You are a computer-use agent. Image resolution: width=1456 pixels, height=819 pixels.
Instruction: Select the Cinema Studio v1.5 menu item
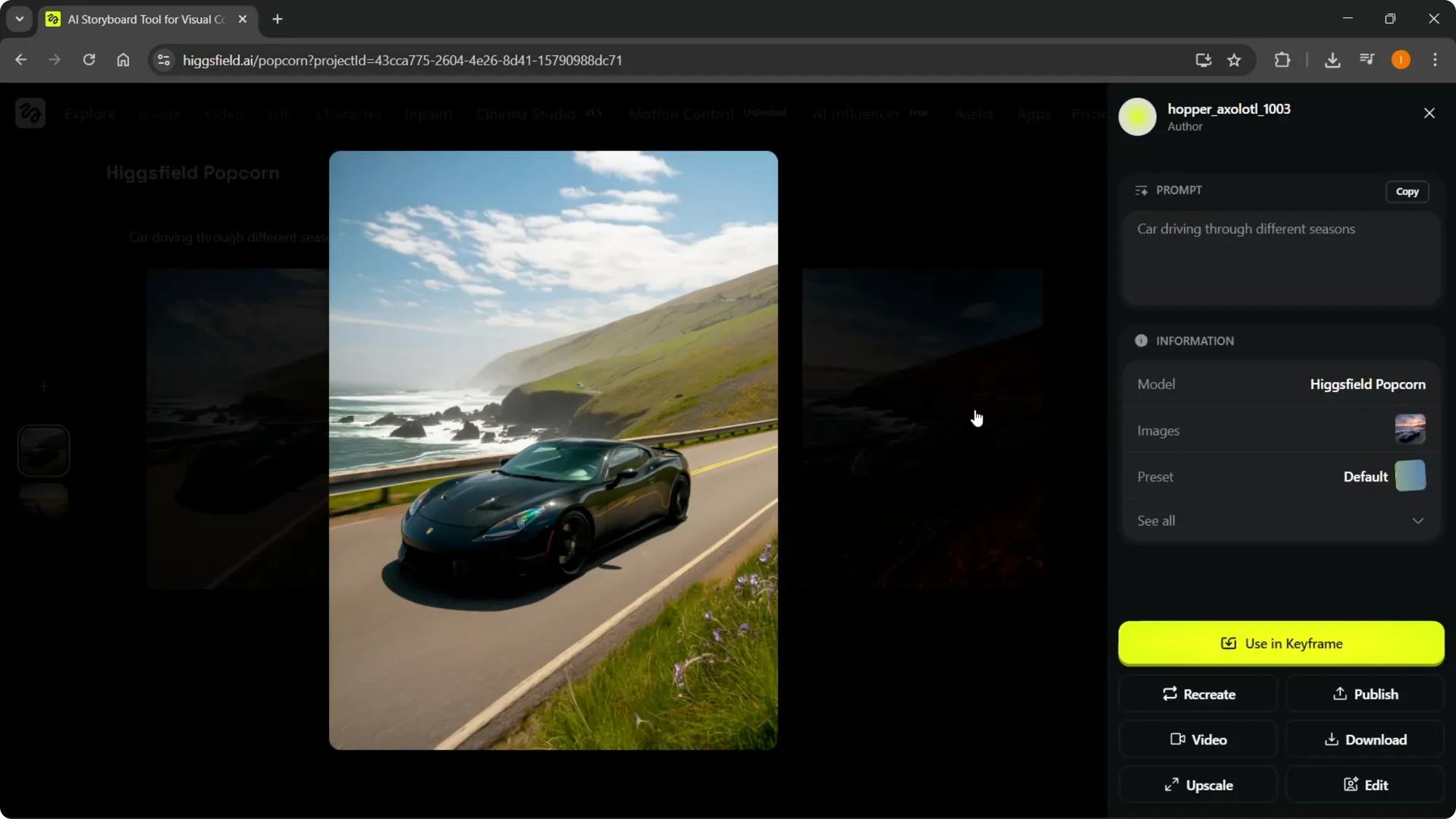pyautogui.click(x=526, y=114)
